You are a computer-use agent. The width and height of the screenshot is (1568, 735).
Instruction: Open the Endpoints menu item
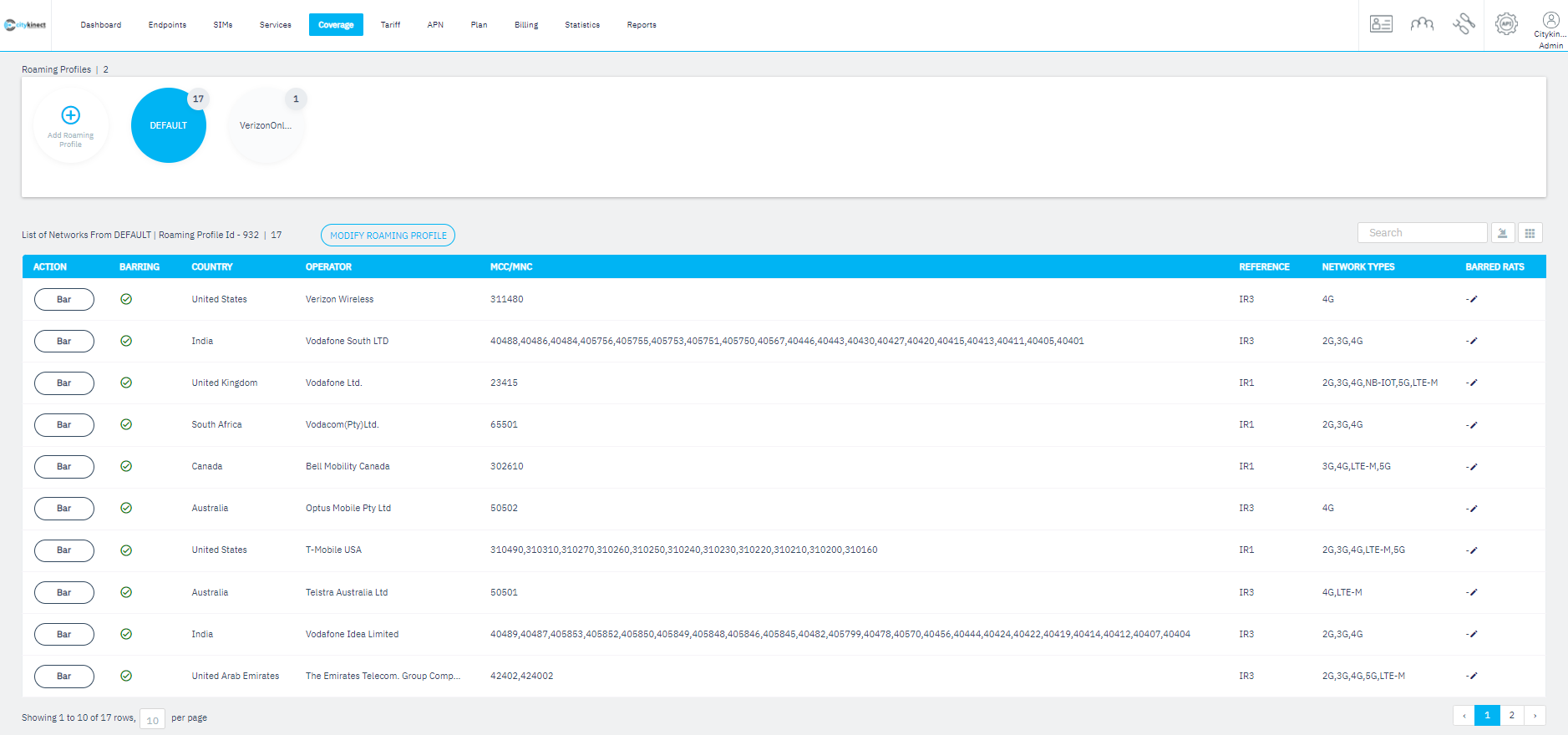167,25
